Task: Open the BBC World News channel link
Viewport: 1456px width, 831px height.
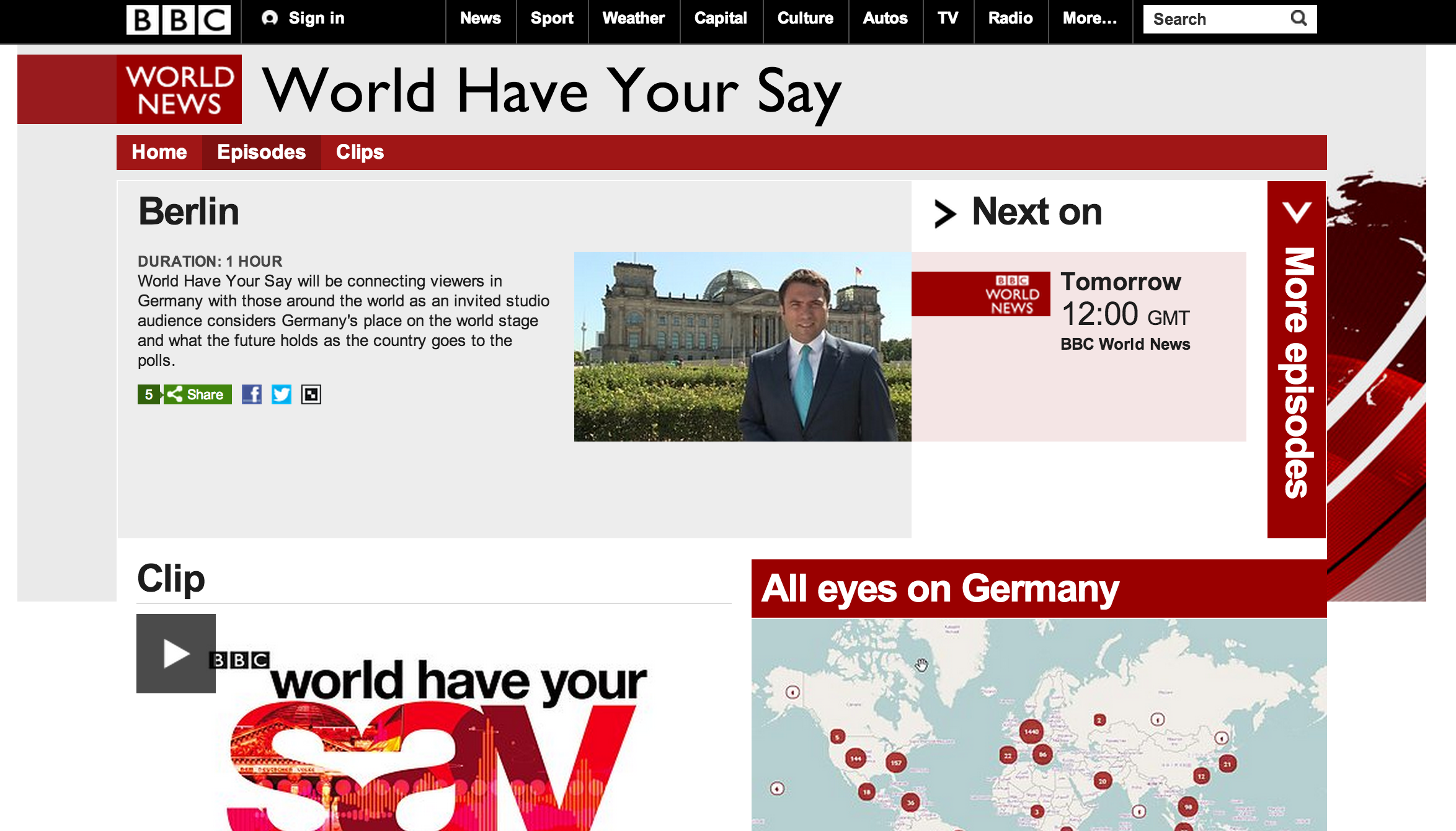Action: click(x=1125, y=344)
